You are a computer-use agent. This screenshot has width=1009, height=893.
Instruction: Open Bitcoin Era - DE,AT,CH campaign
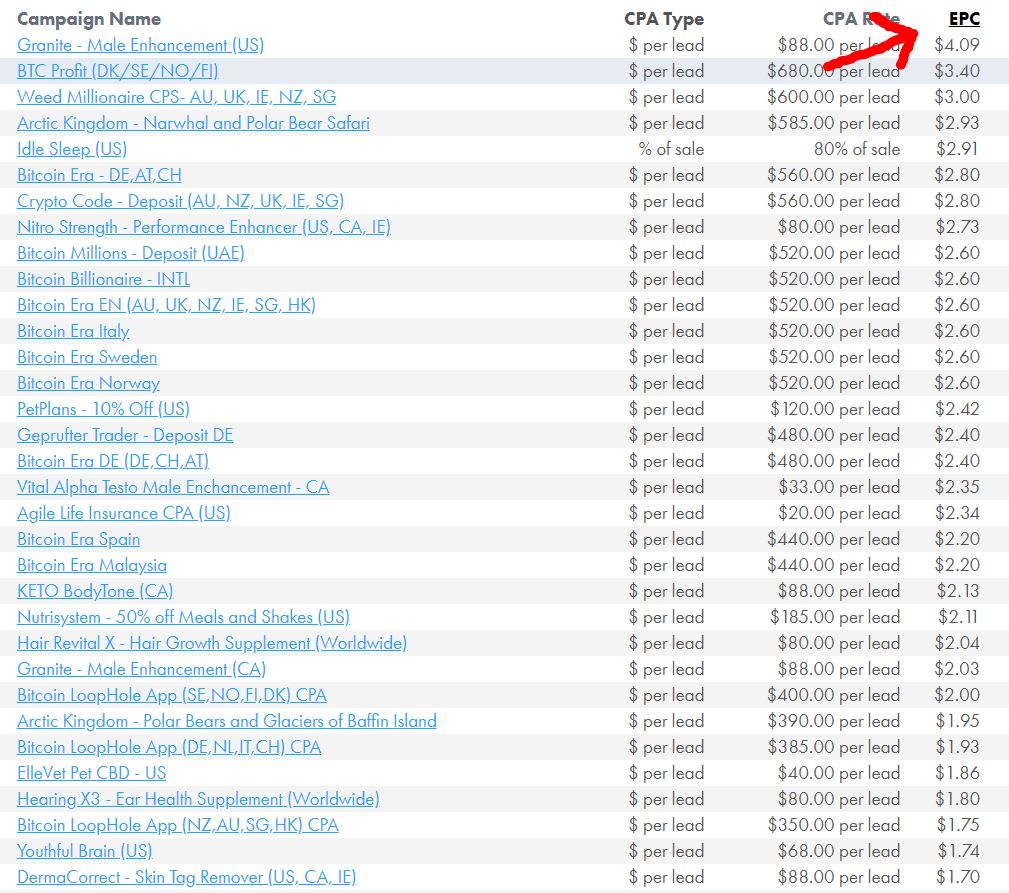99,175
